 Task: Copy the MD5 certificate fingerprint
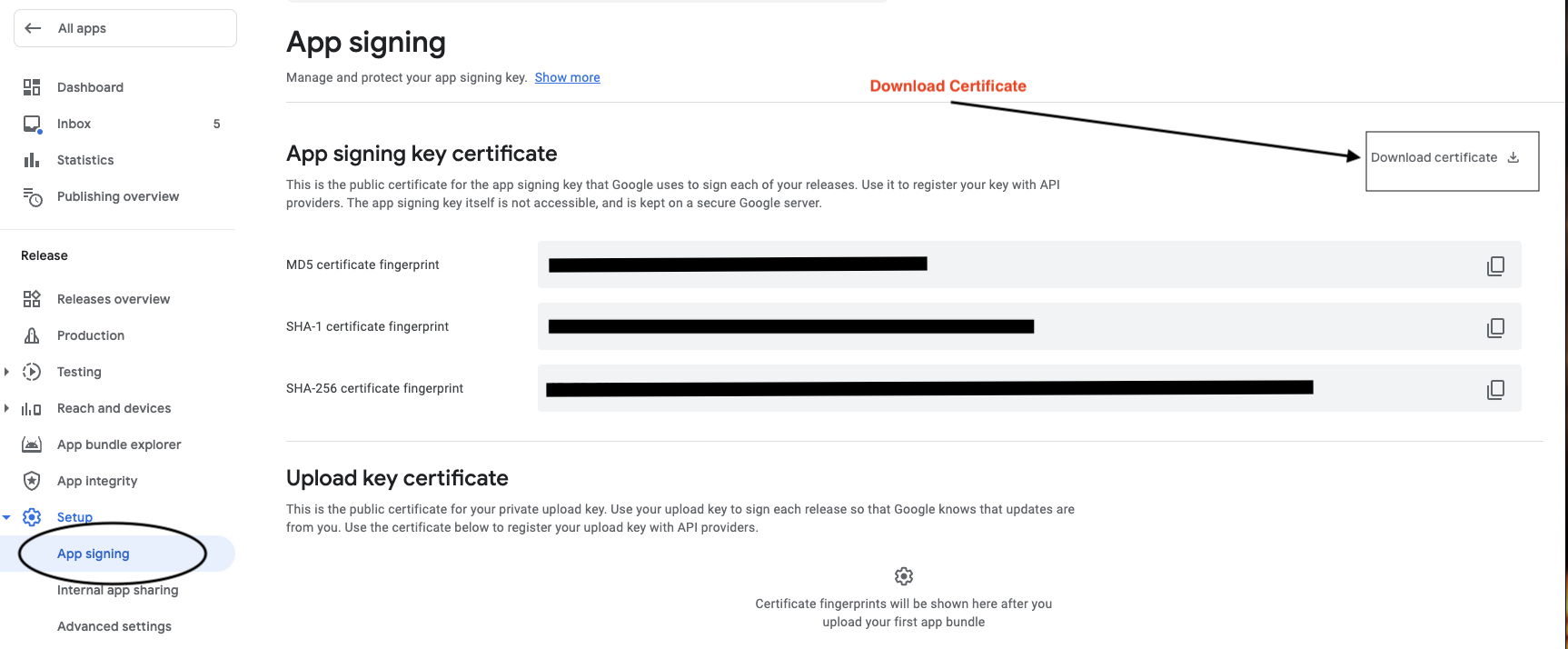tap(1495, 265)
